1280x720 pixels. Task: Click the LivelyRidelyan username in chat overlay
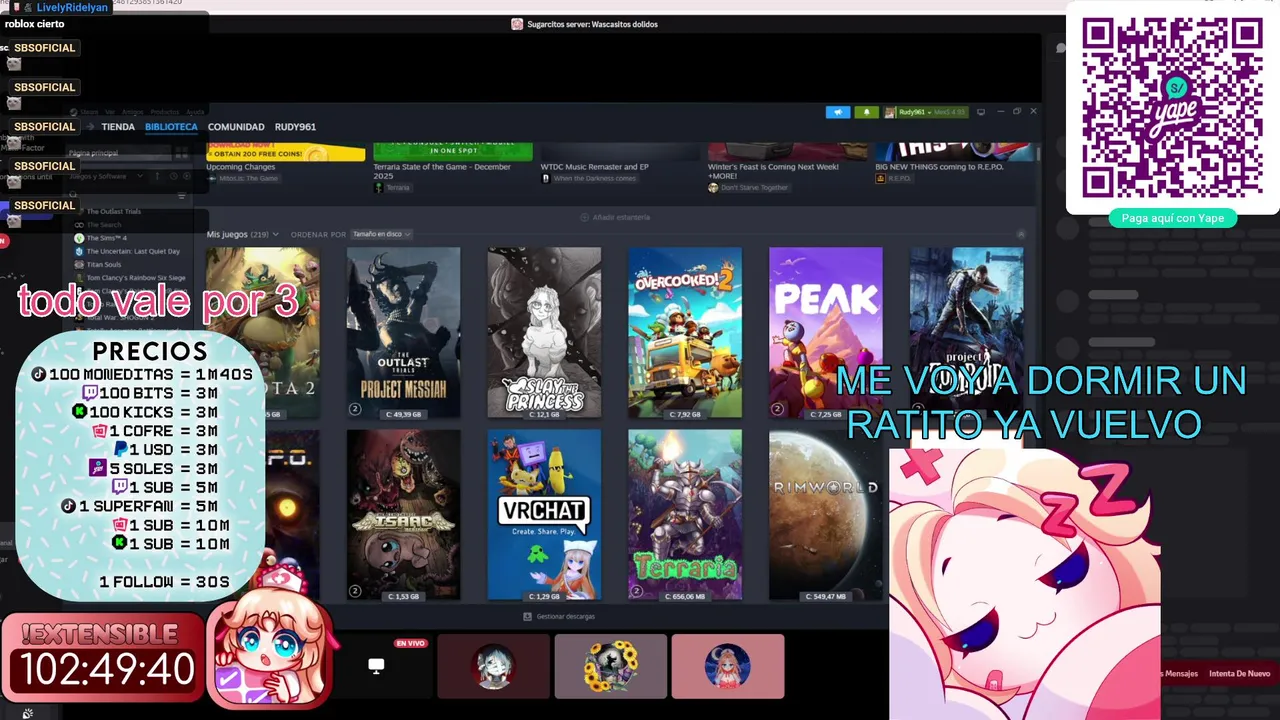(73, 7)
